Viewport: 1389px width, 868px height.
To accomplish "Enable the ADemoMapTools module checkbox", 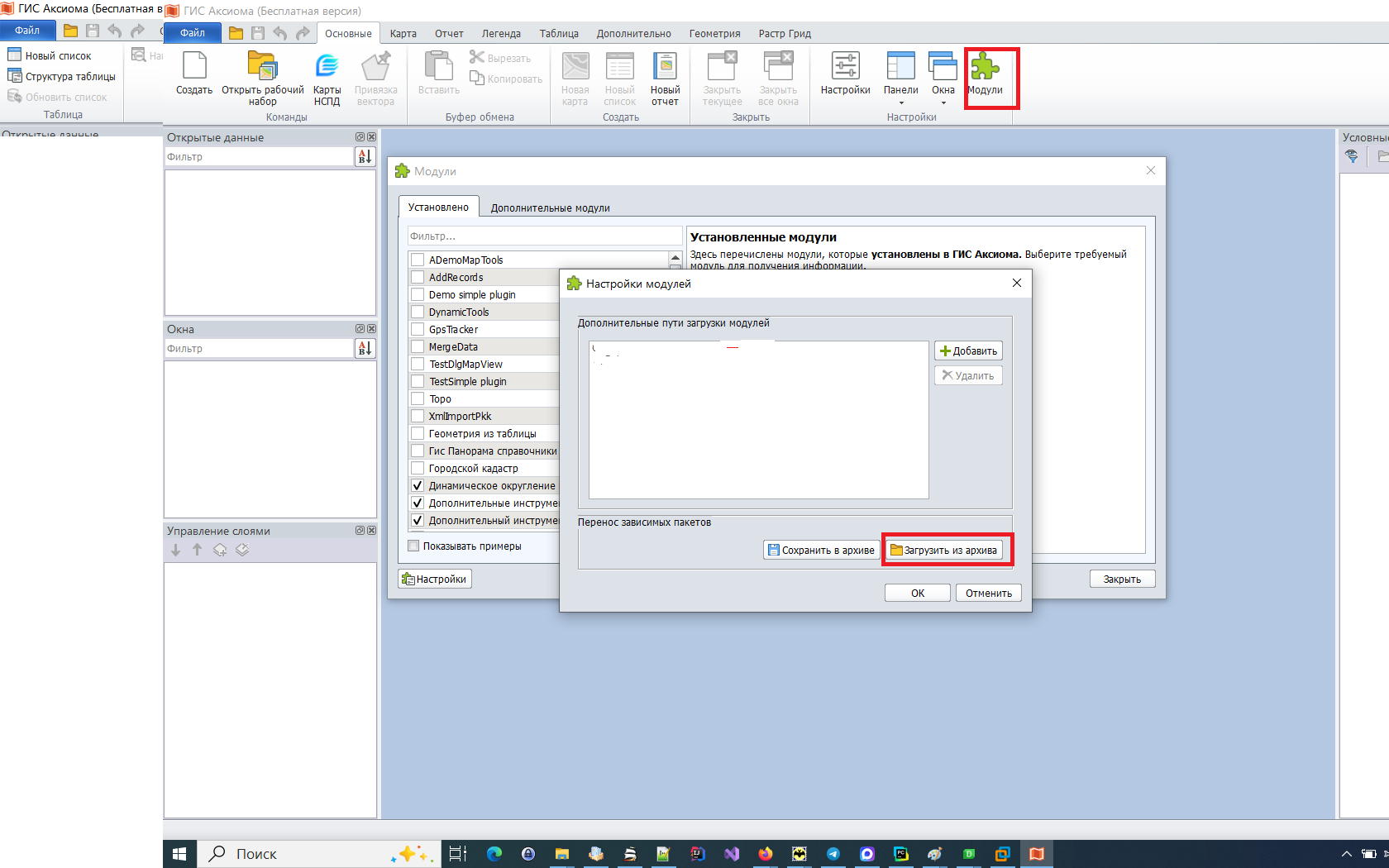I will pyautogui.click(x=418, y=260).
